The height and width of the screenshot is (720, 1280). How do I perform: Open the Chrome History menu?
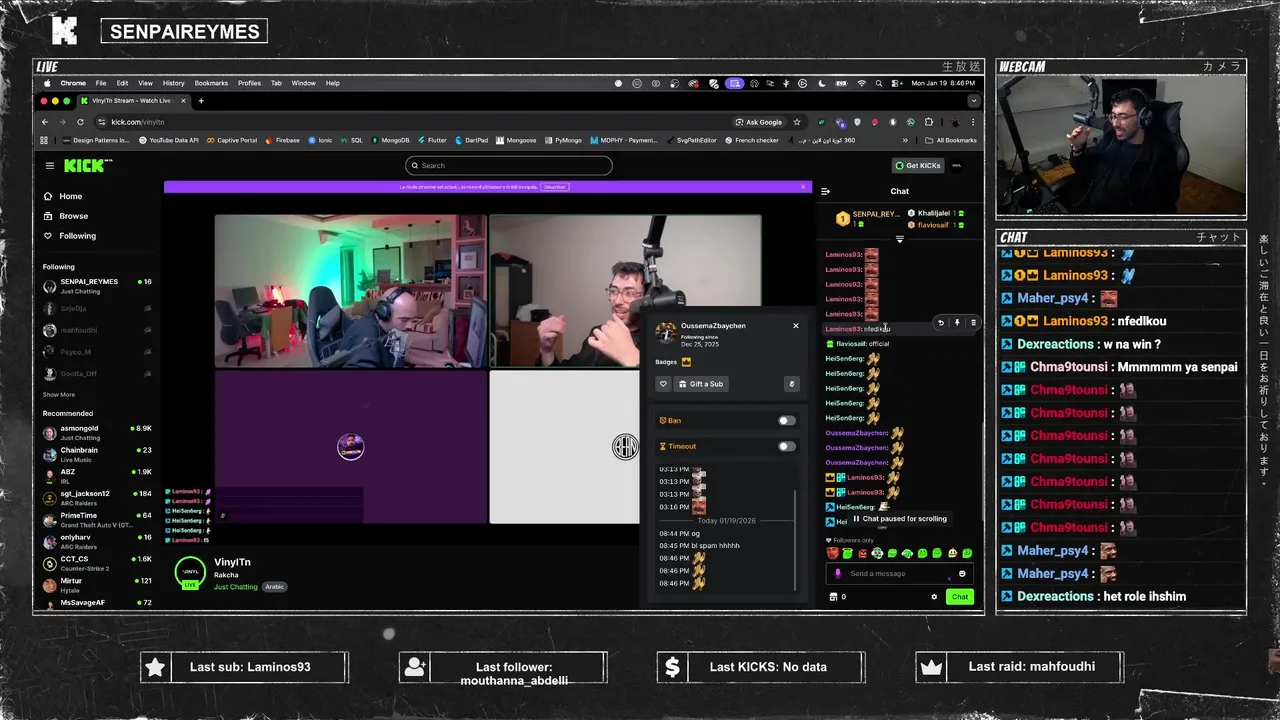click(173, 83)
